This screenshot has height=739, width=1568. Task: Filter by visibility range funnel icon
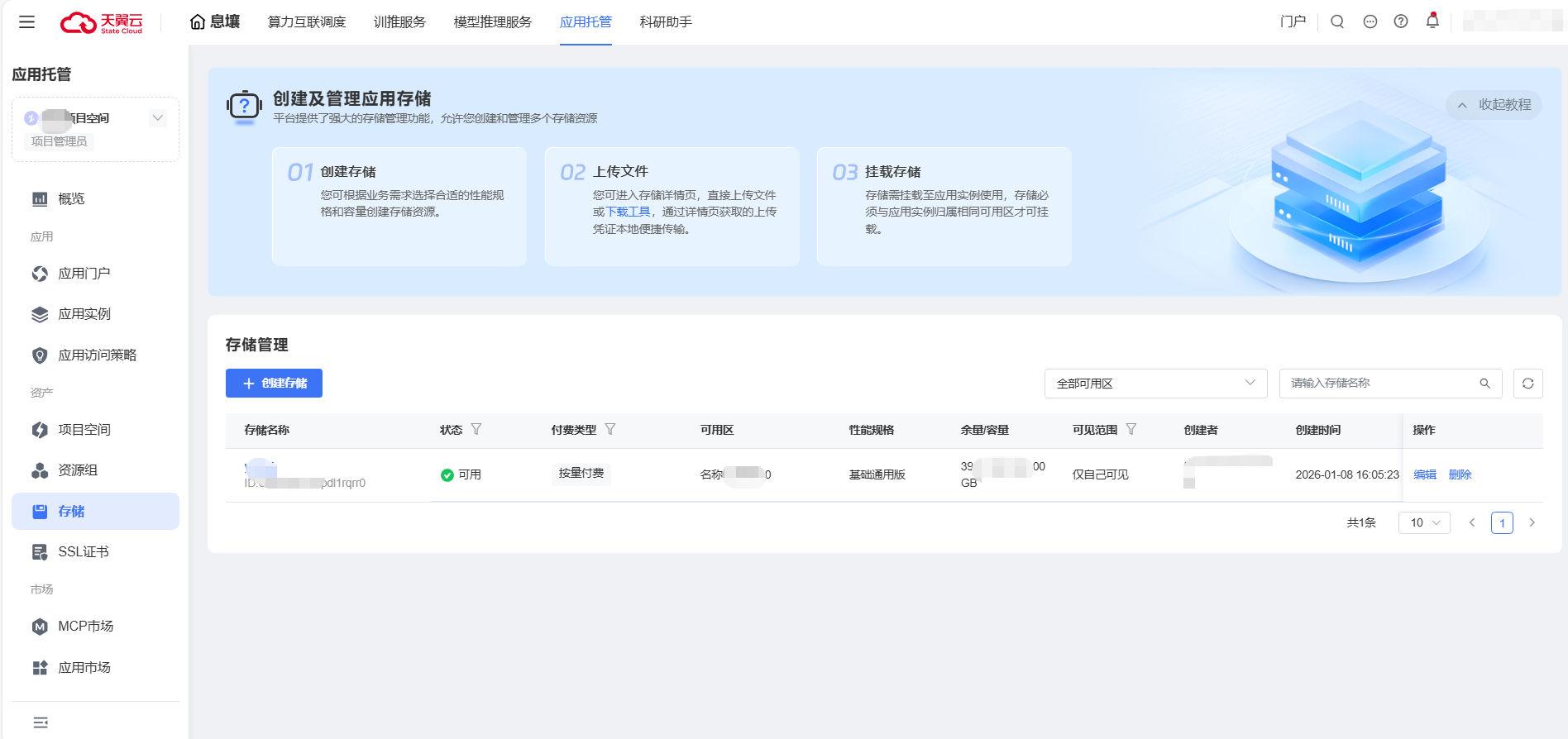[1131, 429]
